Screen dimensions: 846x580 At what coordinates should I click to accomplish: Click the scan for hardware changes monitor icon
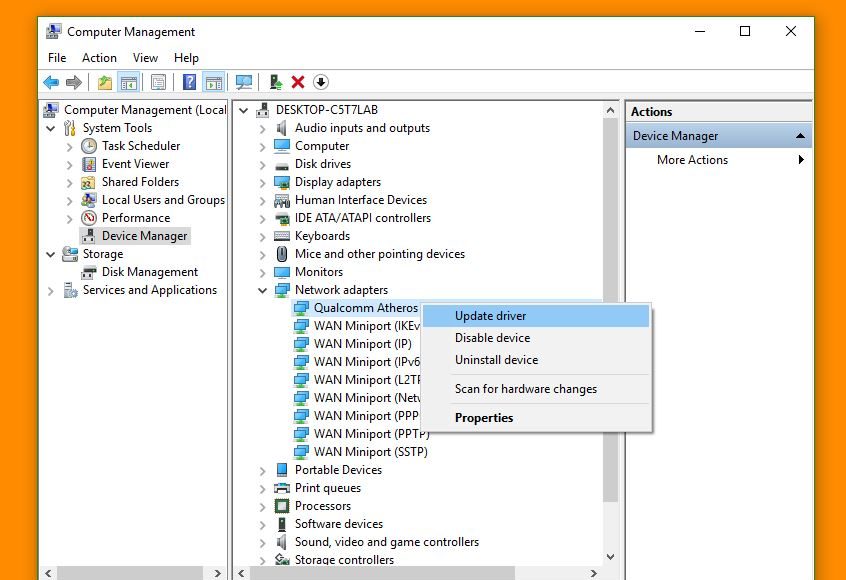243,82
